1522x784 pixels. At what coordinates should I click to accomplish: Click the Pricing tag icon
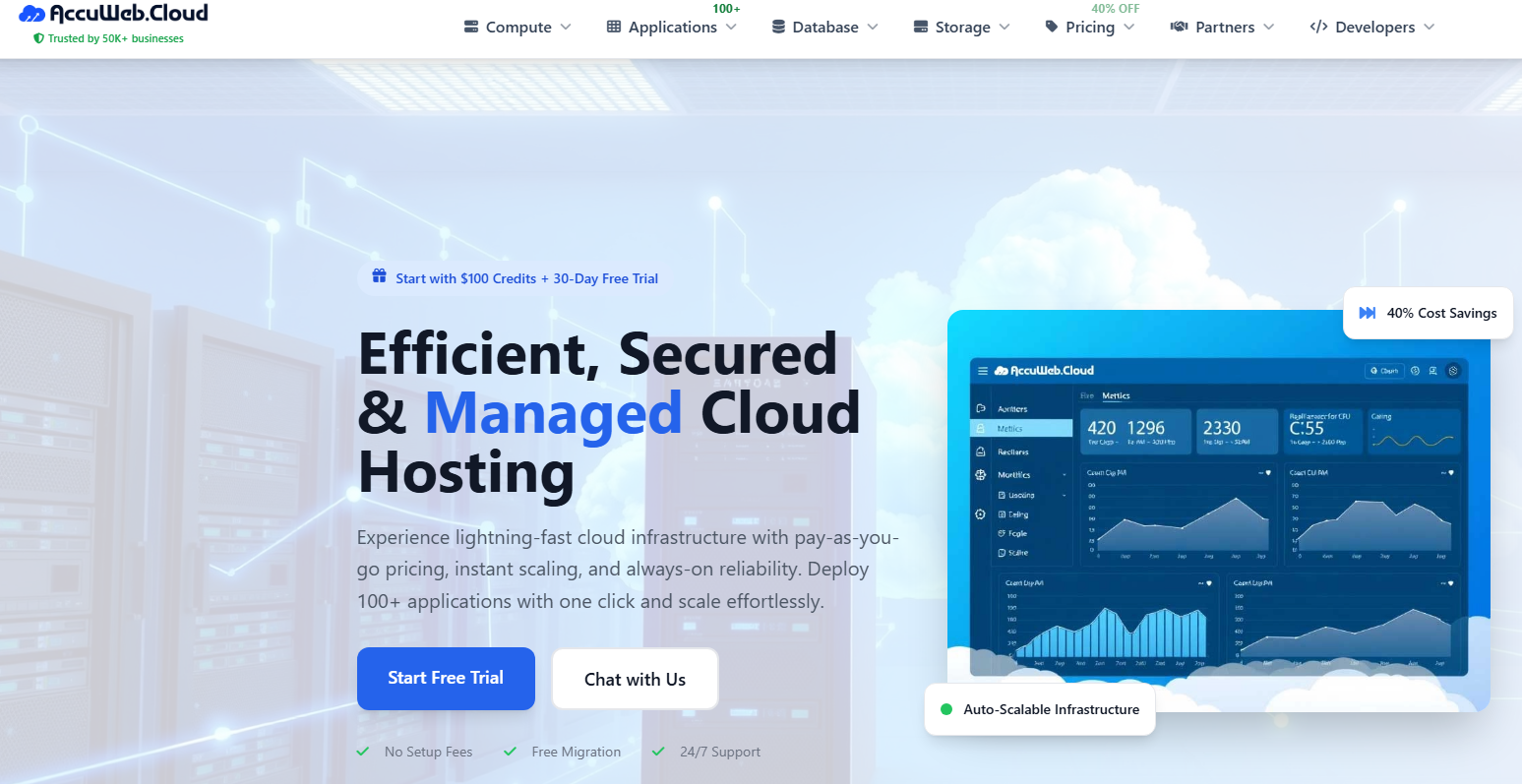pos(1052,27)
